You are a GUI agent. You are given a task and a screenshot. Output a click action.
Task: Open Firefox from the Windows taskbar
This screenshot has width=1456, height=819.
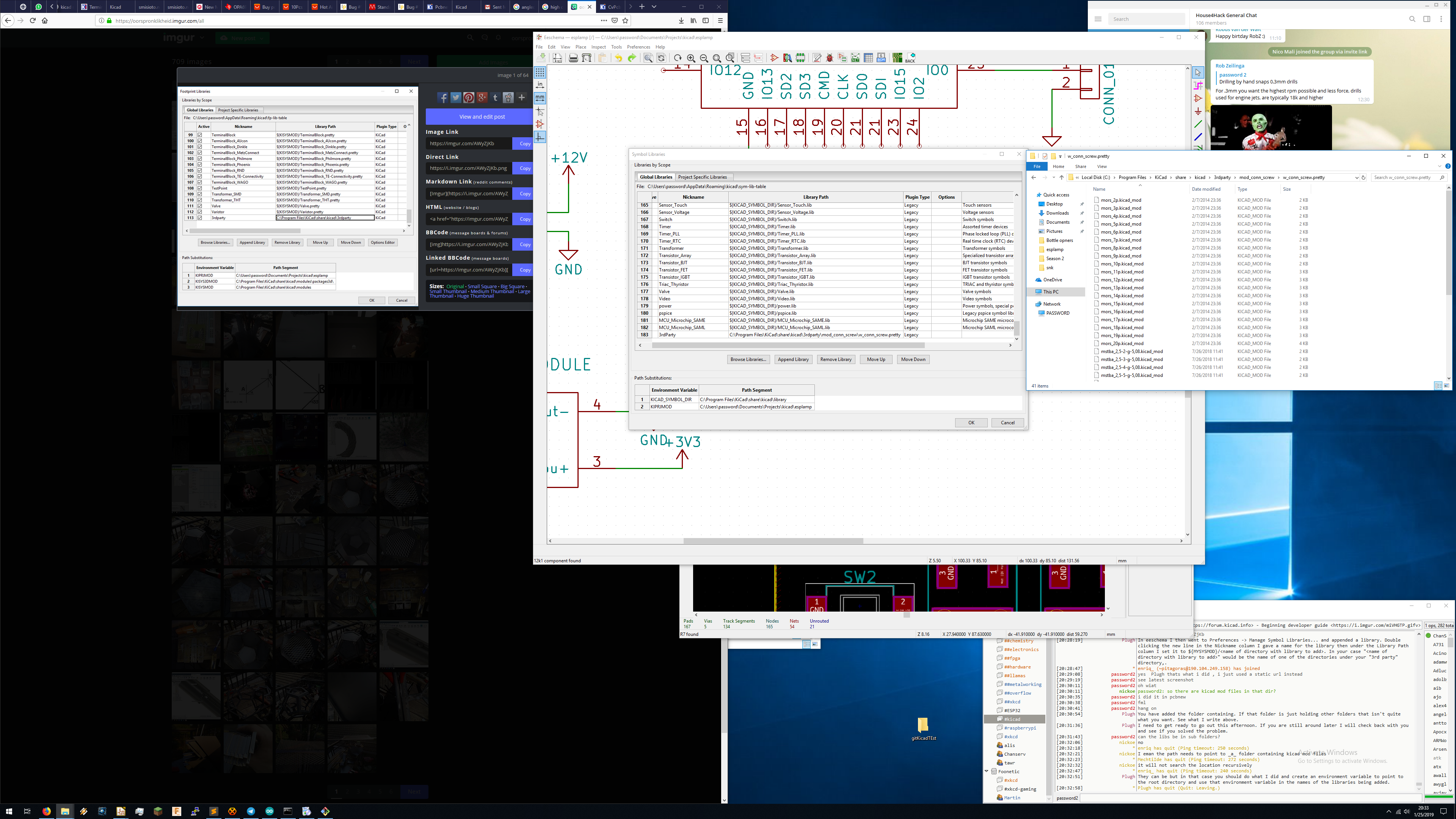point(46,811)
